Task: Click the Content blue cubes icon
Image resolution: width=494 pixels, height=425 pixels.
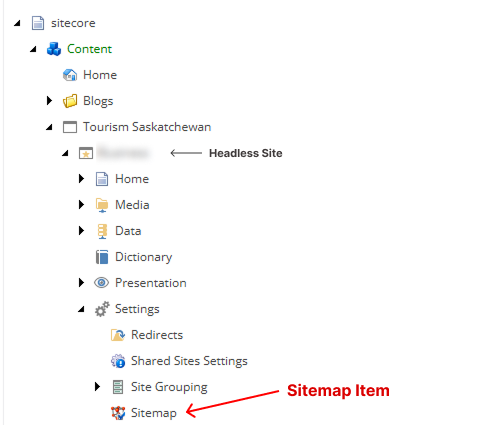Action: pyautogui.click(x=54, y=49)
